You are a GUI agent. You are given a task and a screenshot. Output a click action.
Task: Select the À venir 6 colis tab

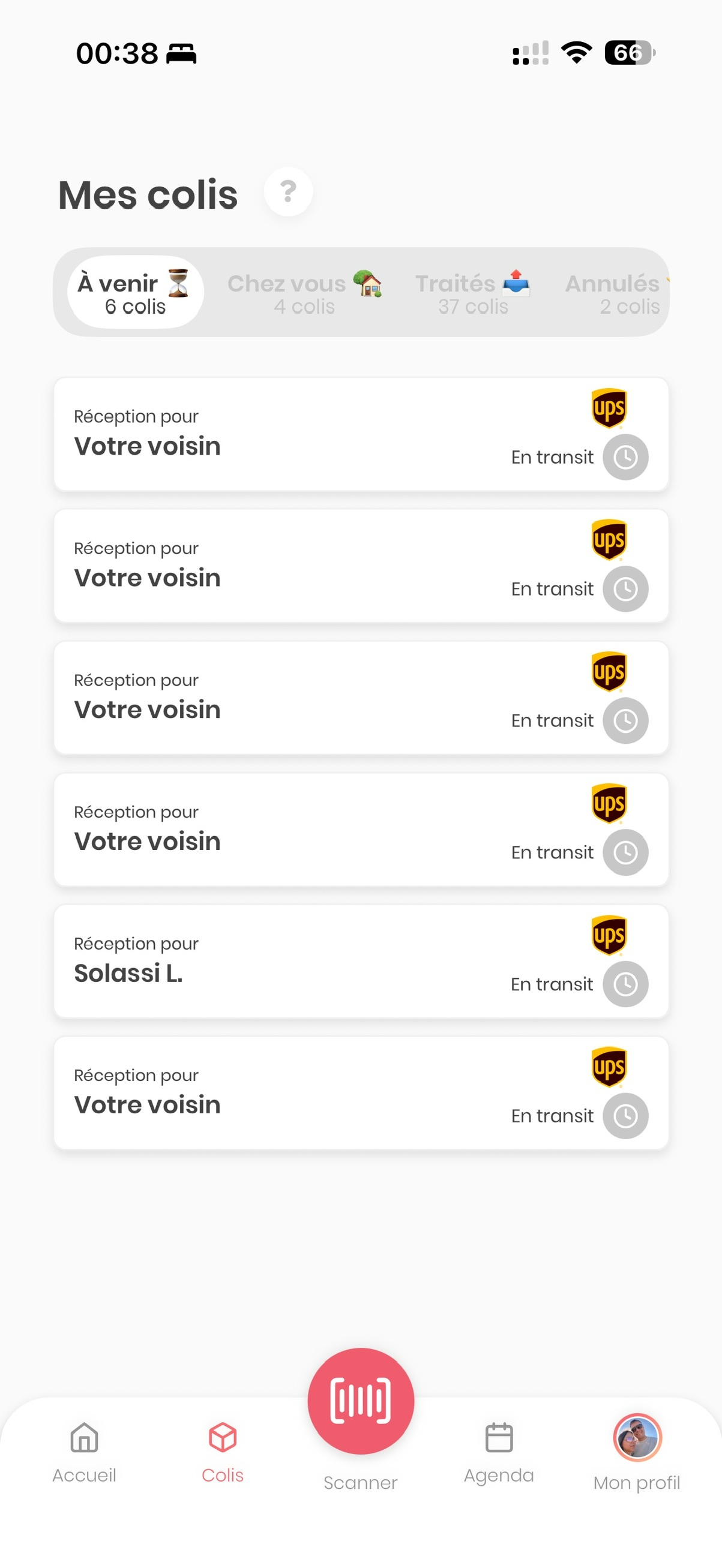coord(135,293)
